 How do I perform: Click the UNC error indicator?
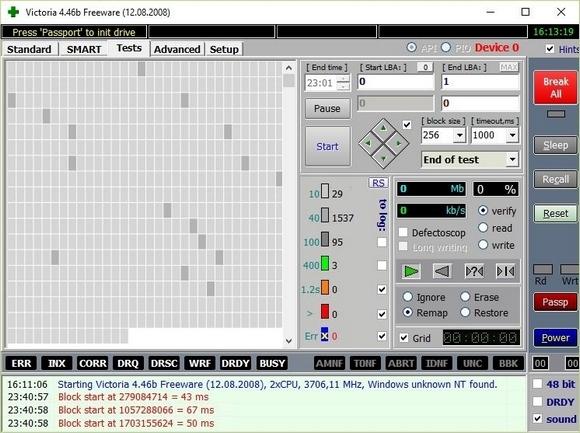[472, 363]
